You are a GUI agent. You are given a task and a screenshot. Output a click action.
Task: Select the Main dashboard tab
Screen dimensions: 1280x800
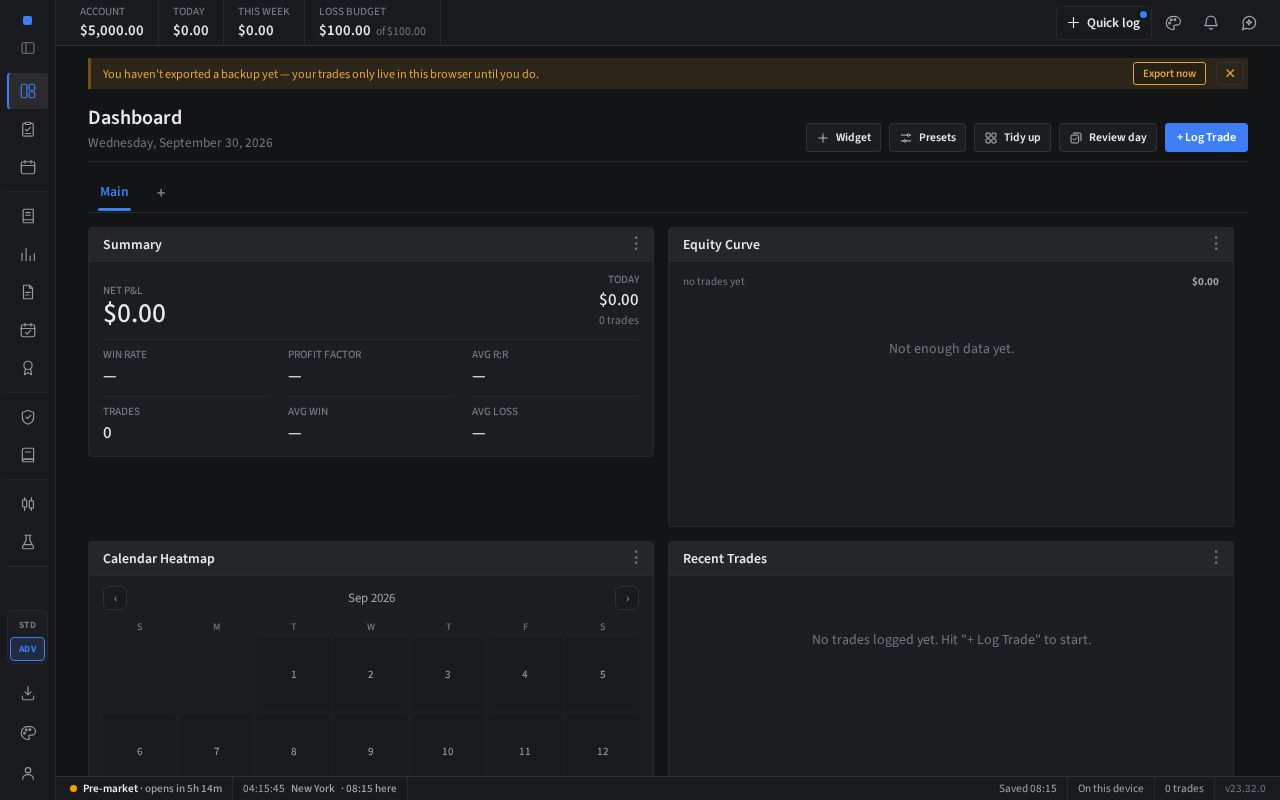[x=114, y=192]
